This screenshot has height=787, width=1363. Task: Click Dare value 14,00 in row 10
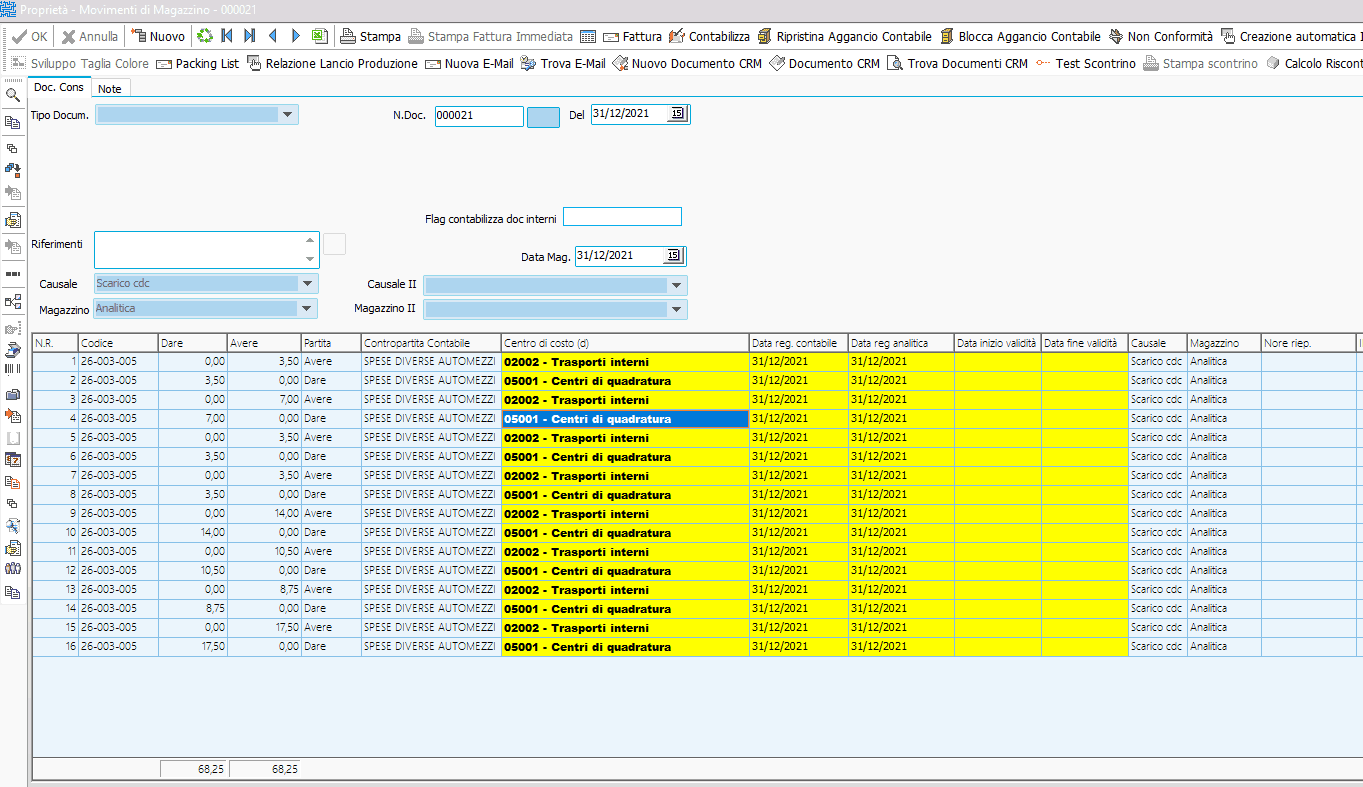[193, 532]
